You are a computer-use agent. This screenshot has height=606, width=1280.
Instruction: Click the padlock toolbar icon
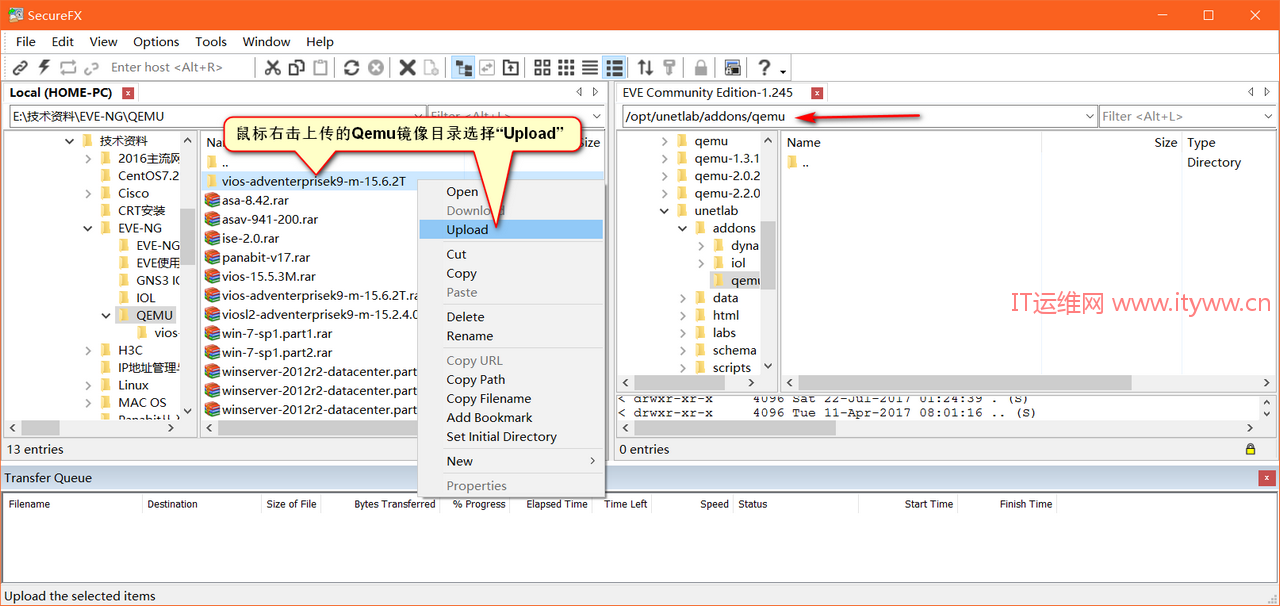pyautogui.click(x=701, y=68)
